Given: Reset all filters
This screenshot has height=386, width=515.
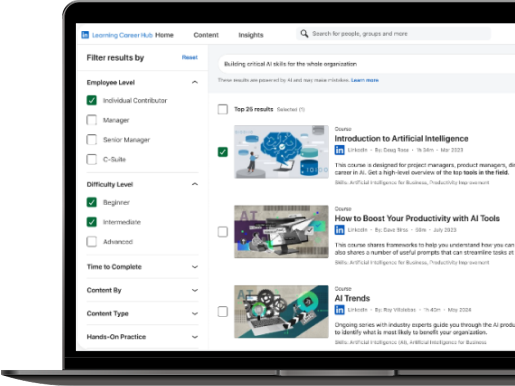Looking at the screenshot, I should [190, 57].
